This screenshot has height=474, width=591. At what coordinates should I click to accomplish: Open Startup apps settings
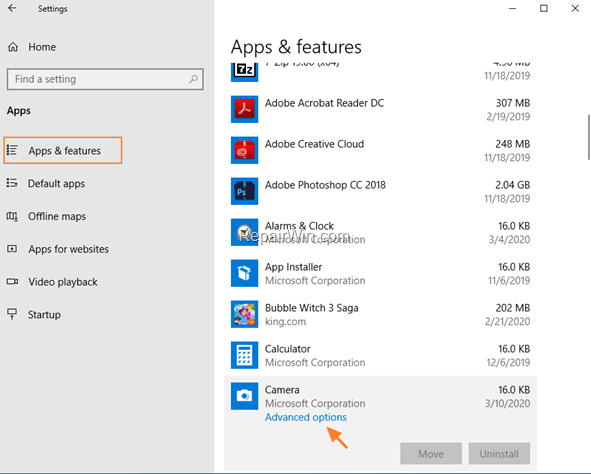[x=44, y=315]
